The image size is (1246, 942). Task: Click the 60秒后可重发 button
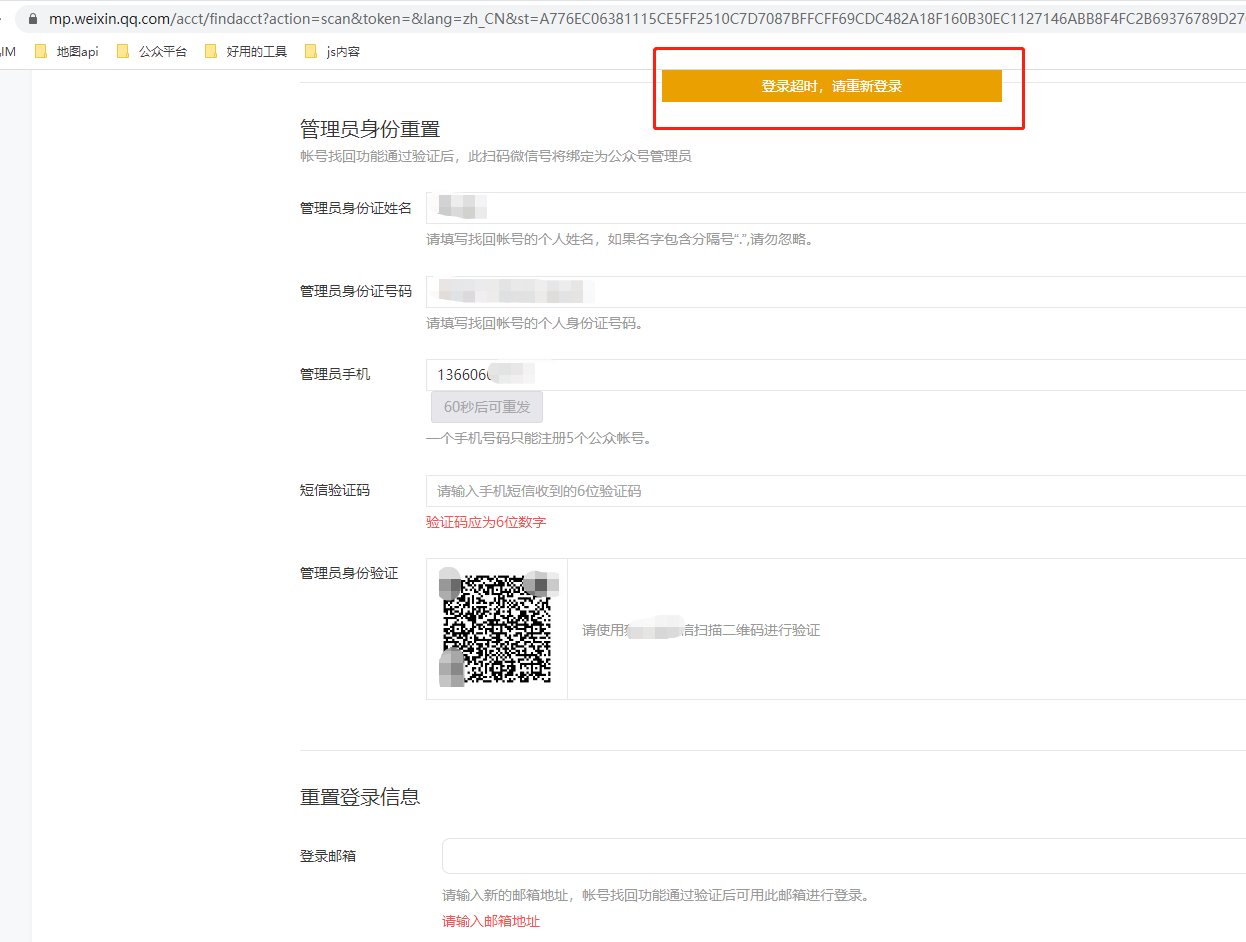487,407
